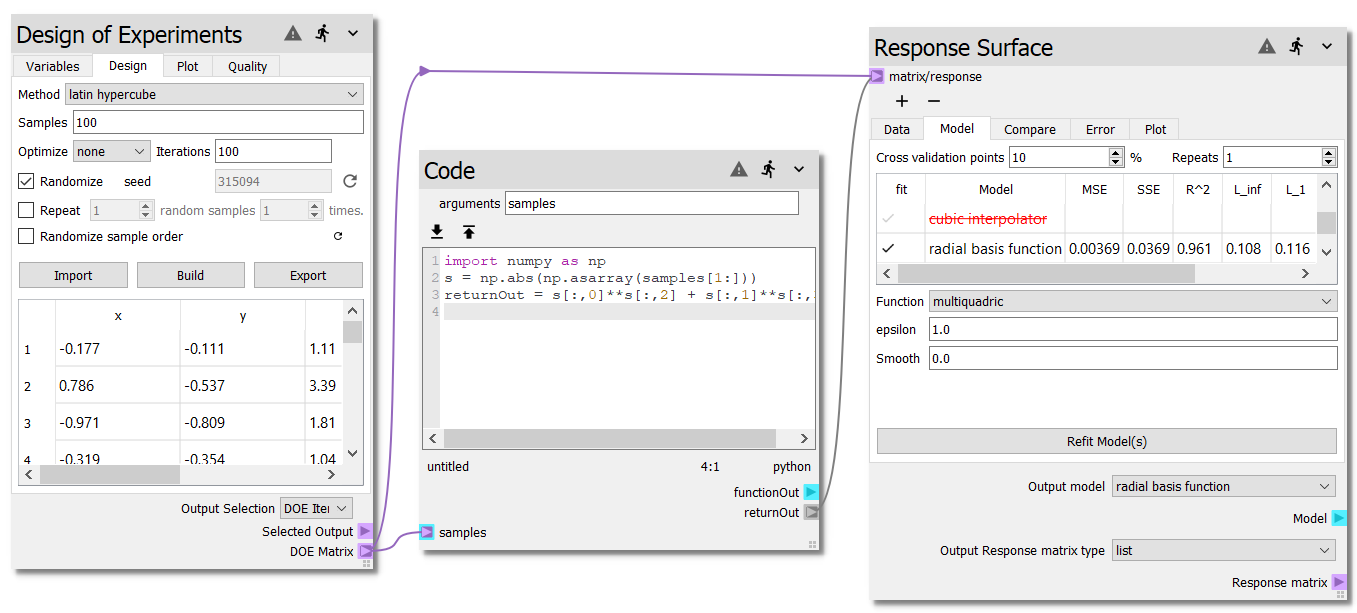1357x613 pixels.
Task: Open the Compare tab in Response Surface
Action: pos(1029,129)
